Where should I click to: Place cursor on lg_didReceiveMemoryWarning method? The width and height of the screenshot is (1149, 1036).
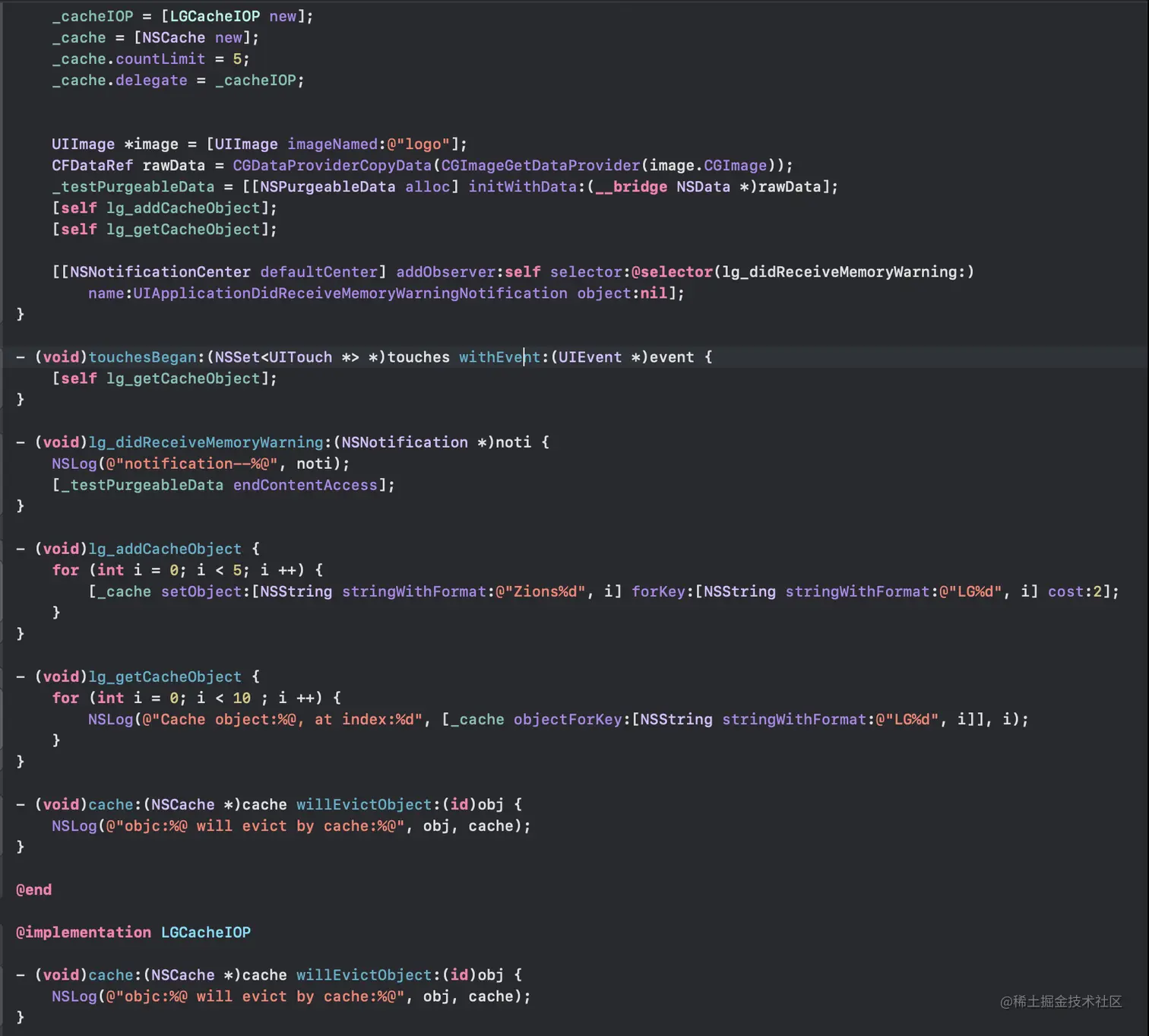[206, 442]
